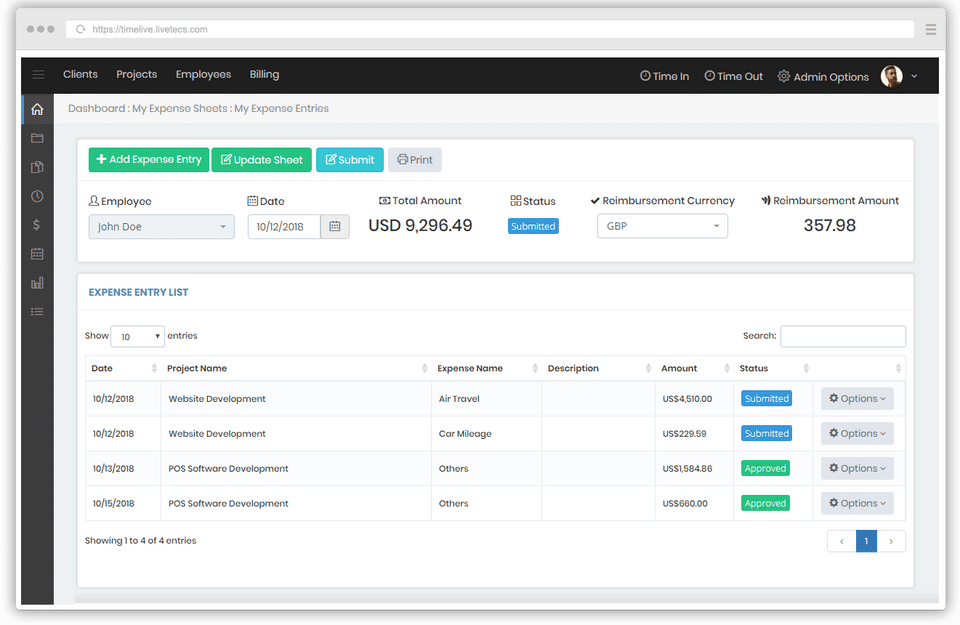Click the US$4,510.00 amount cell
This screenshot has height=625, width=960.
[x=688, y=399]
